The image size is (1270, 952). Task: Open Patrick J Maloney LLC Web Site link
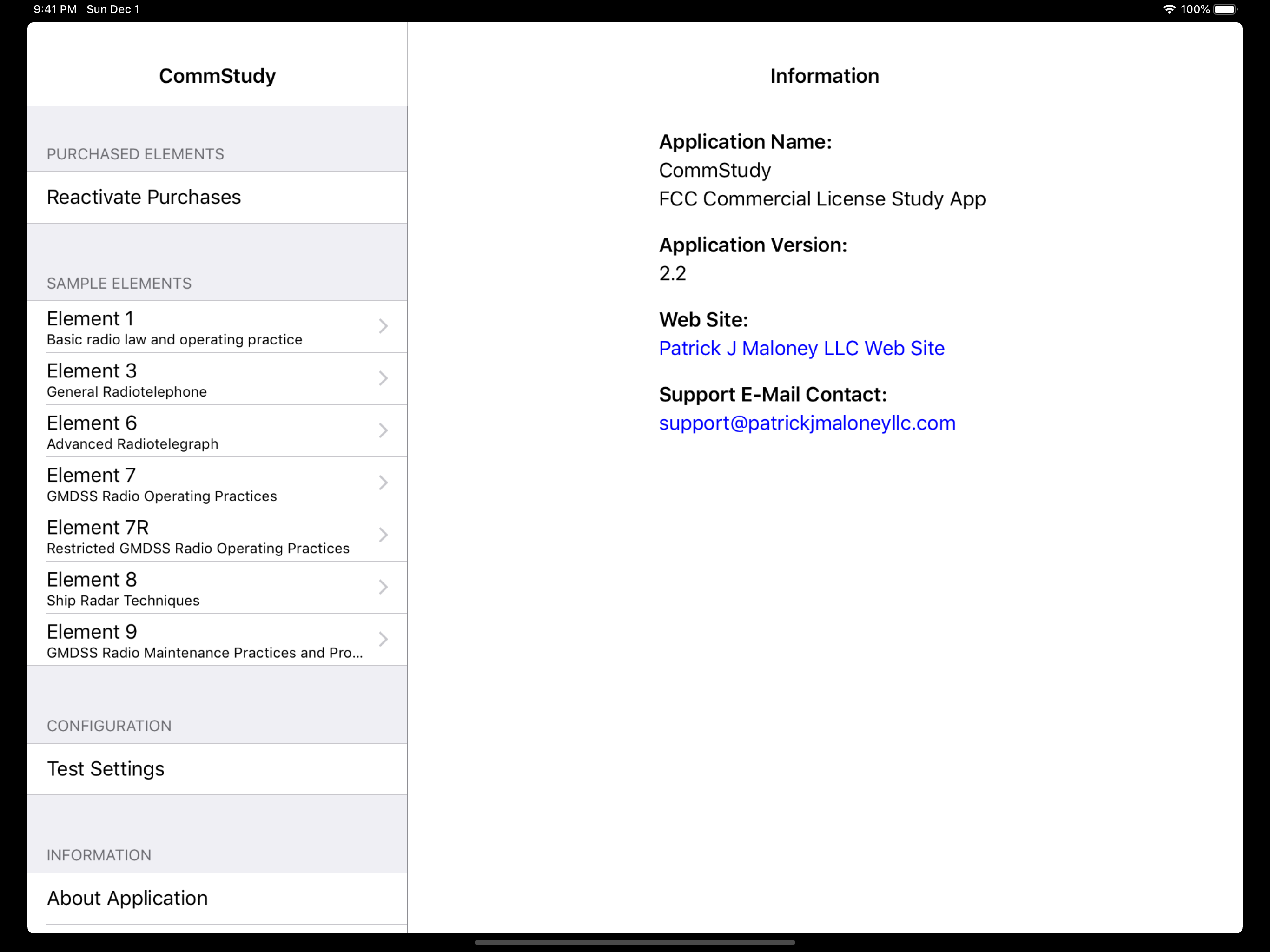click(x=801, y=348)
